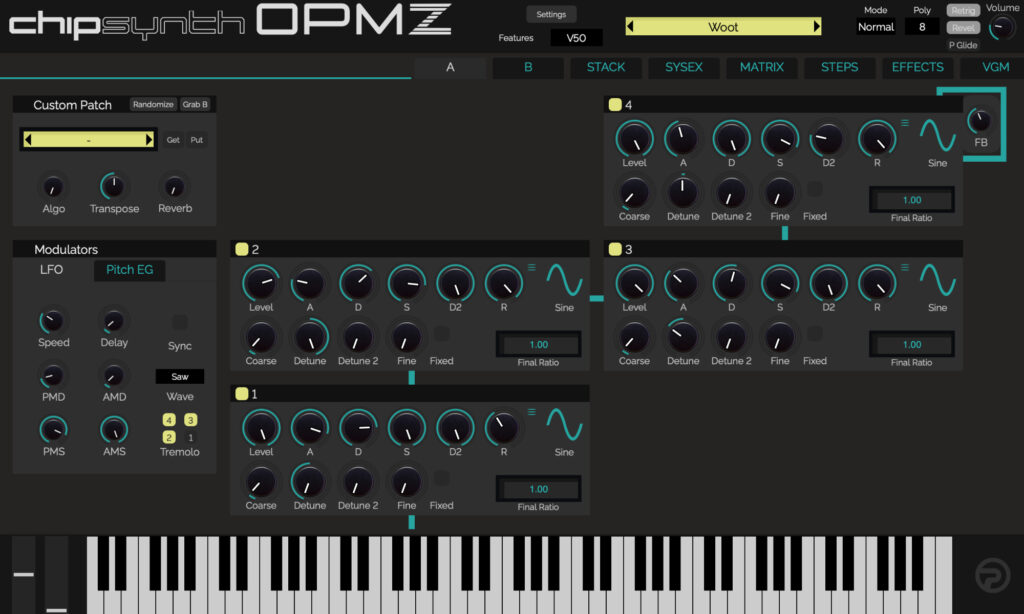Click the Grab B button

195,105
